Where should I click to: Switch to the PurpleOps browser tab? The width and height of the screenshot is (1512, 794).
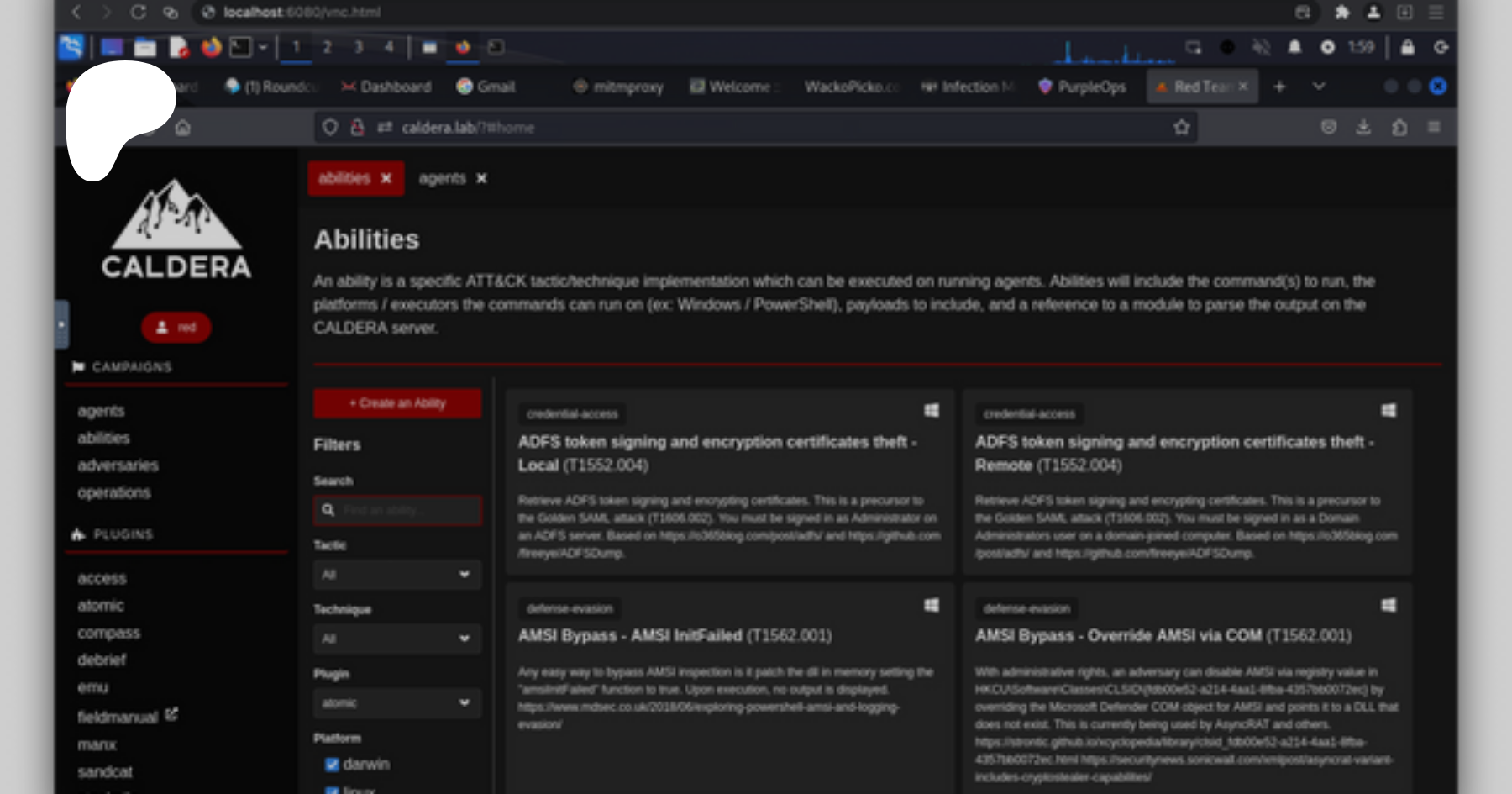(1082, 87)
